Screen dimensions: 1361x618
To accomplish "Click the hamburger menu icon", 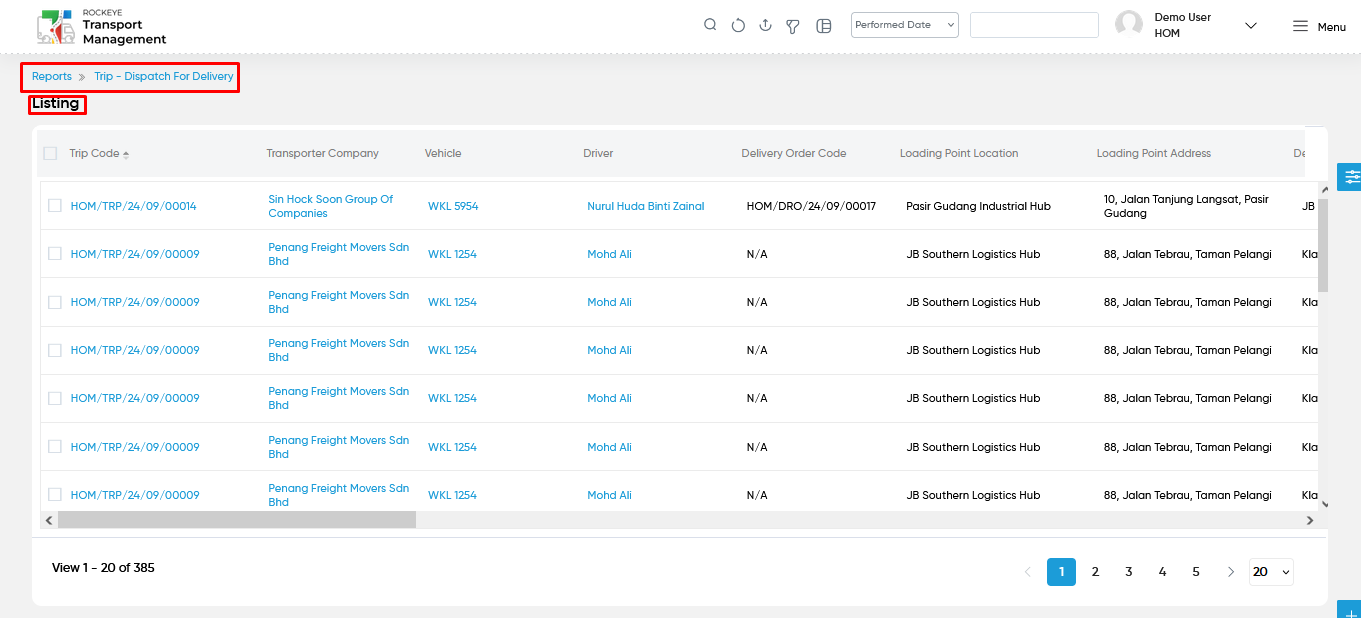I will [1300, 26].
